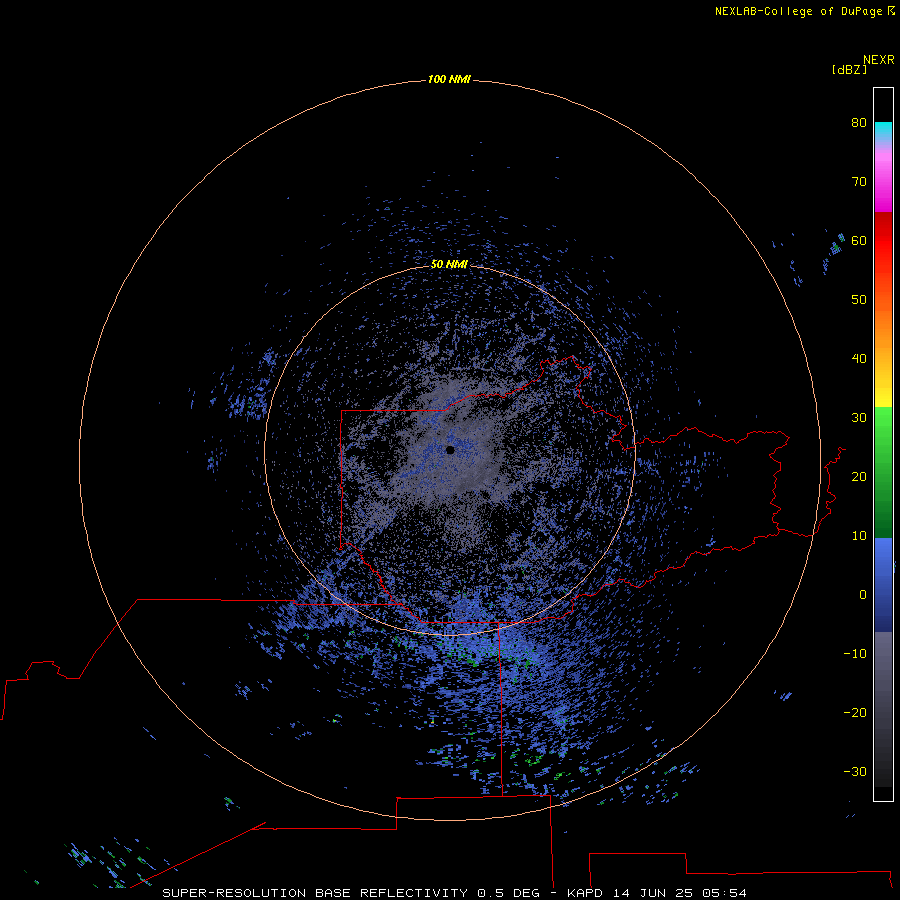Click the SUPER-RESOLUTION BASE REFLECTIVITY caption text
This screenshot has width=900, height=900.
tap(315, 893)
